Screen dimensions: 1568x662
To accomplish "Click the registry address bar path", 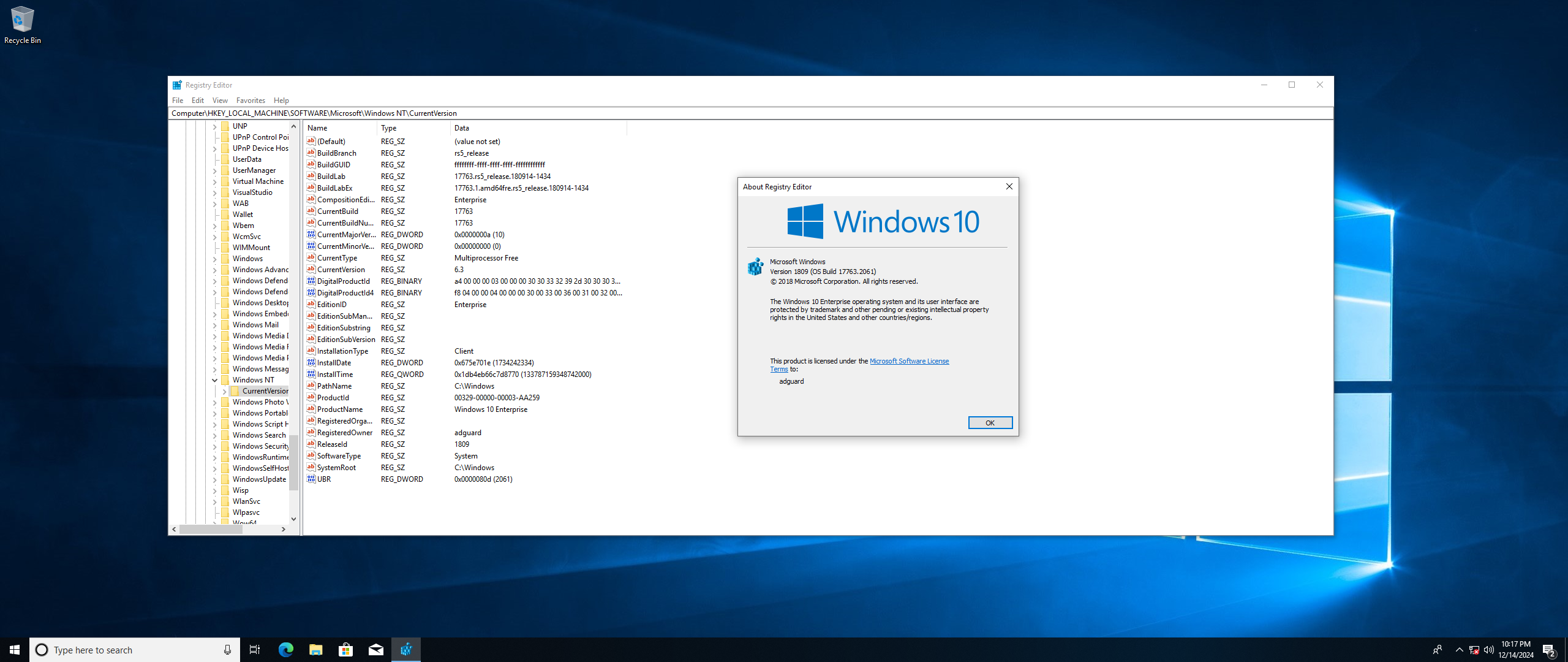I will click(x=750, y=113).
